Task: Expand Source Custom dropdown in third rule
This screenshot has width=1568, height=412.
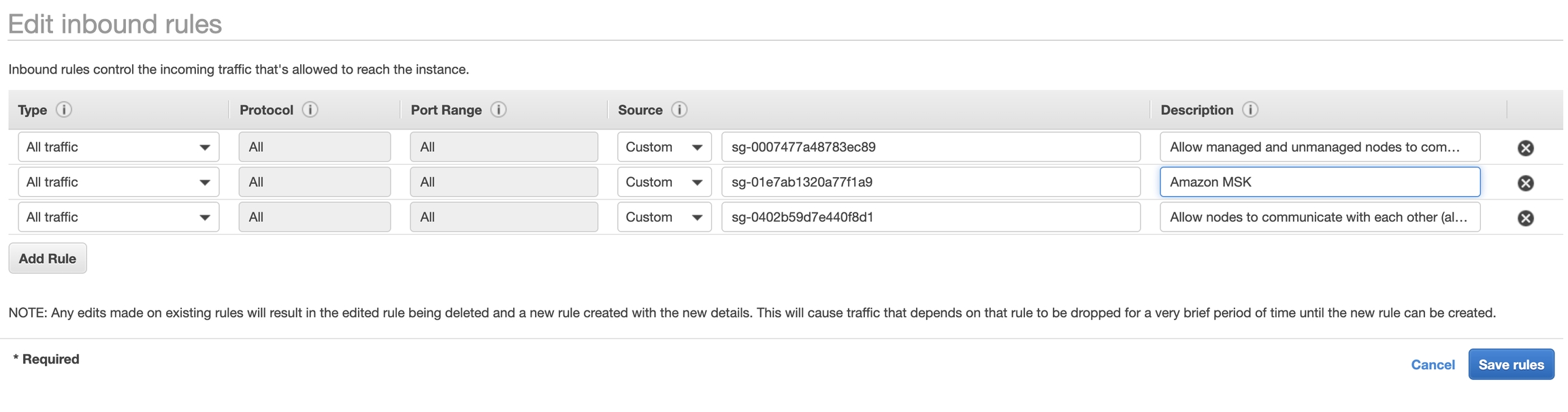Action: pos(664,217)
